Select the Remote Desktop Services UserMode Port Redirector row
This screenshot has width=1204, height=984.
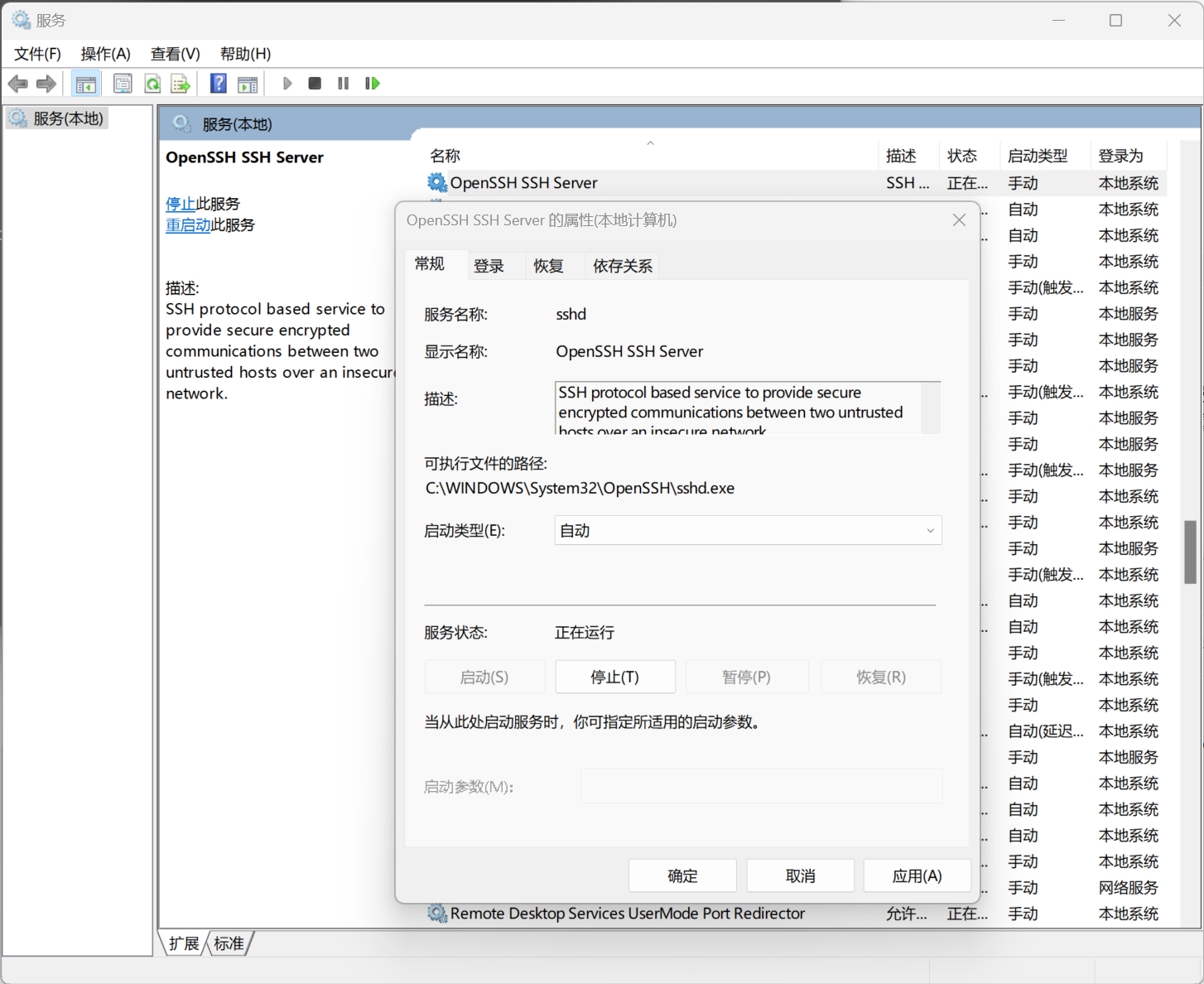tap(627, 913)
